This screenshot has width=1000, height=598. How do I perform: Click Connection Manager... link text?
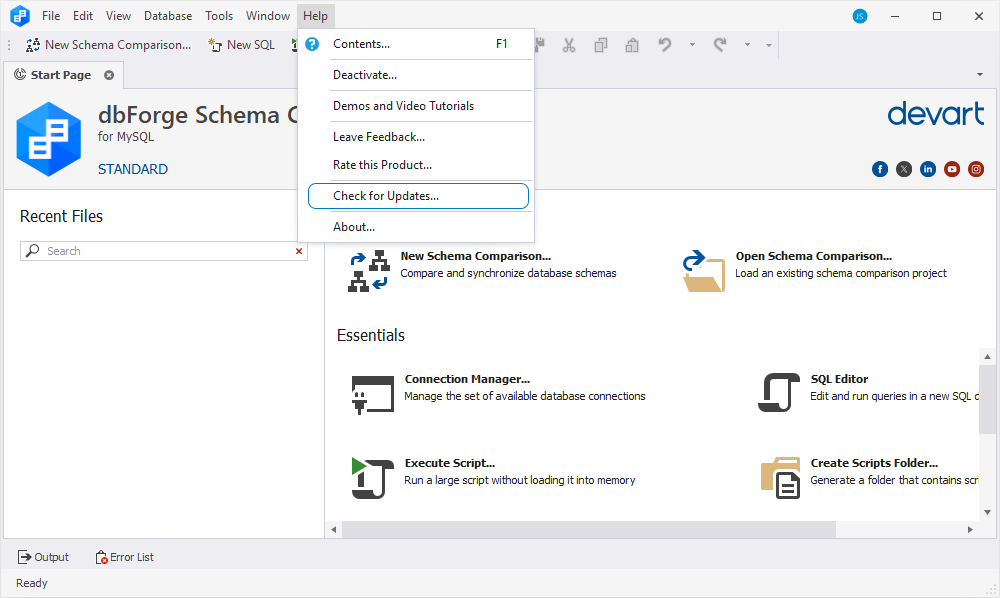pos(467,379)
